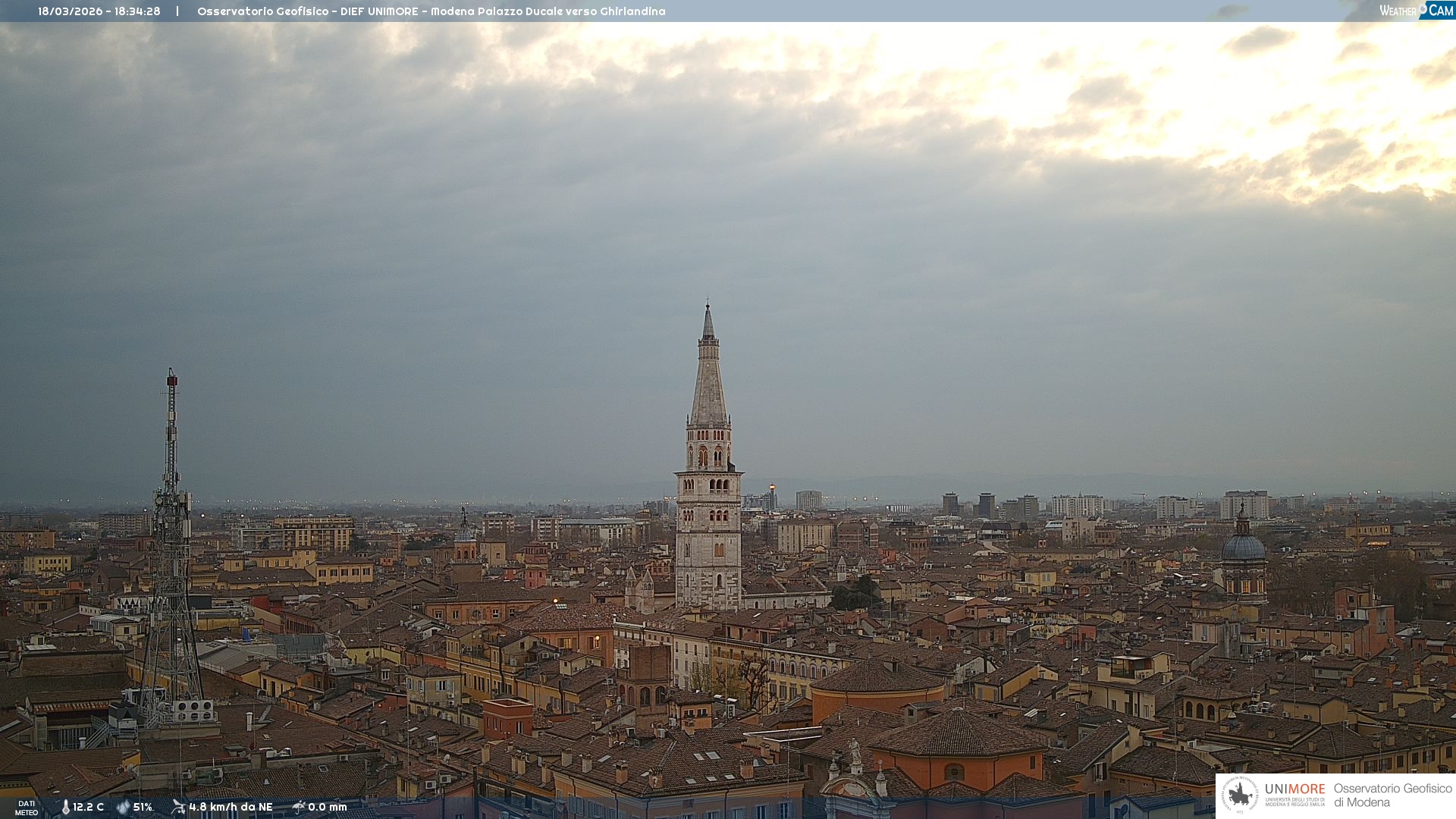Click the thermometer temperature icon
This screenshot has width=1456, height=819.
pos(65,807)
